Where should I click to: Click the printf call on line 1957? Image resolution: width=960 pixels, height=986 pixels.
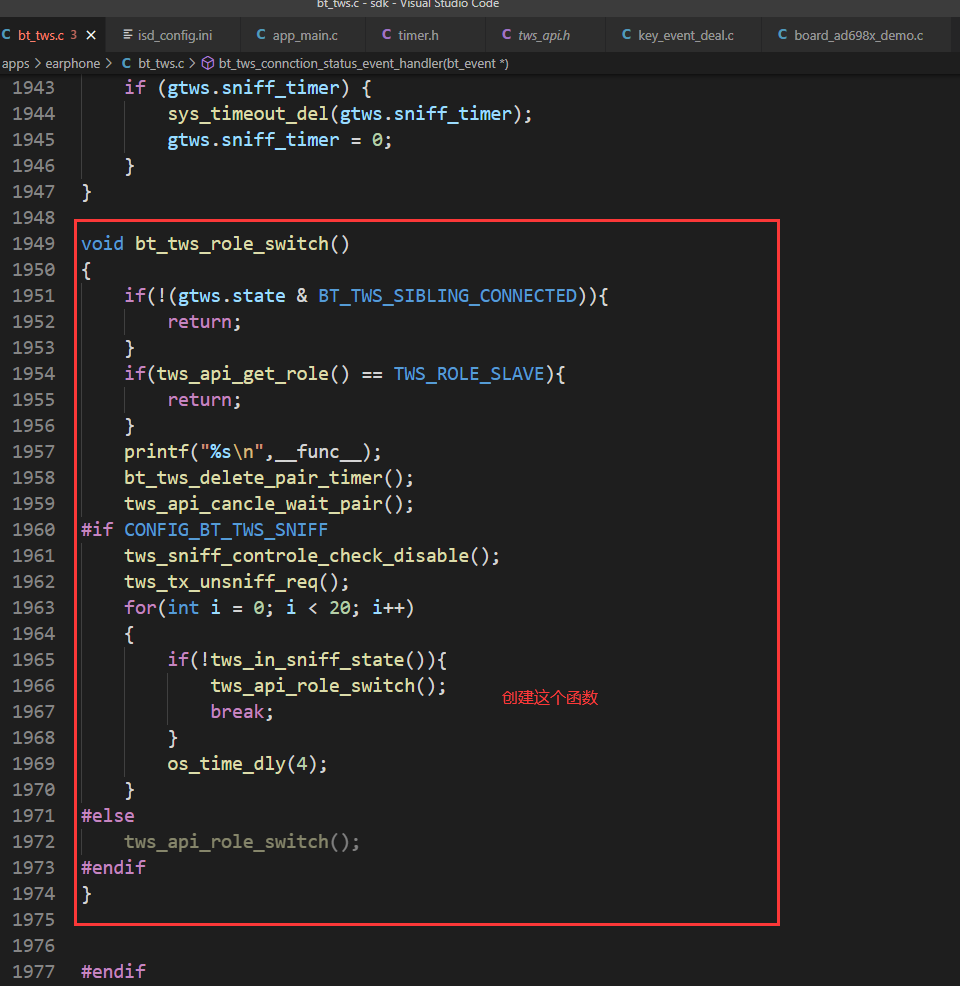point(157,452)
